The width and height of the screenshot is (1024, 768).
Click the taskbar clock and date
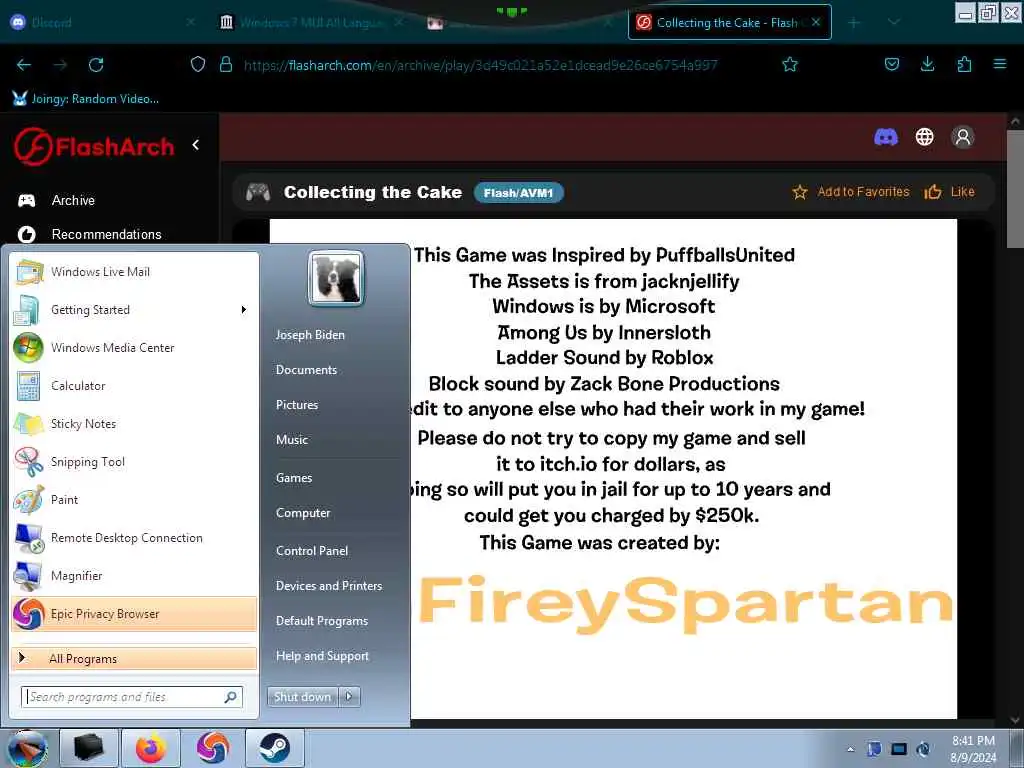click(973, 749)
